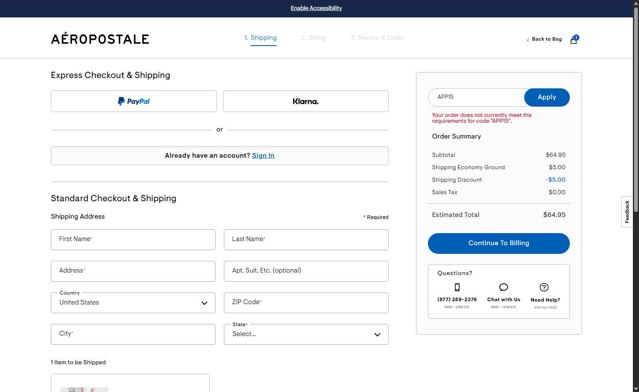Click the Estimated Total amount $64.95

click(x=554, y=215)
